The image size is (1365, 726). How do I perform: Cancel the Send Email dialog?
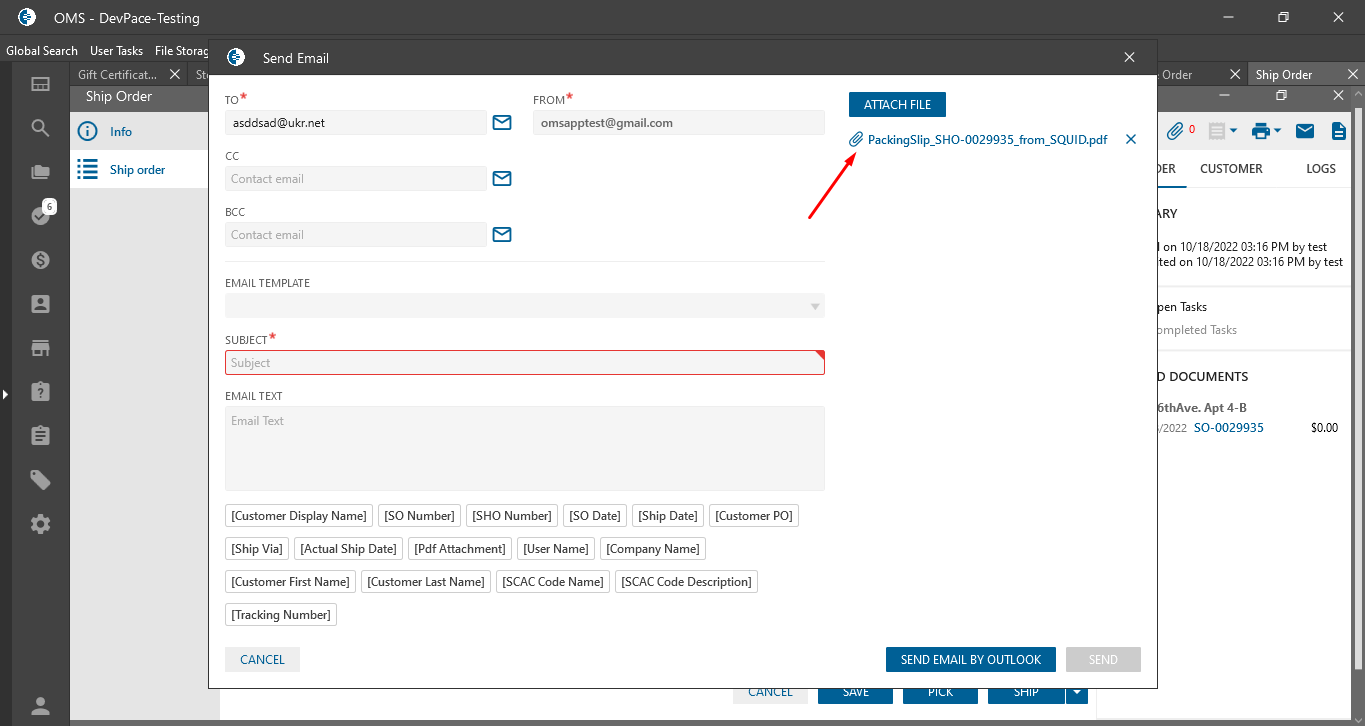point(262,660)
